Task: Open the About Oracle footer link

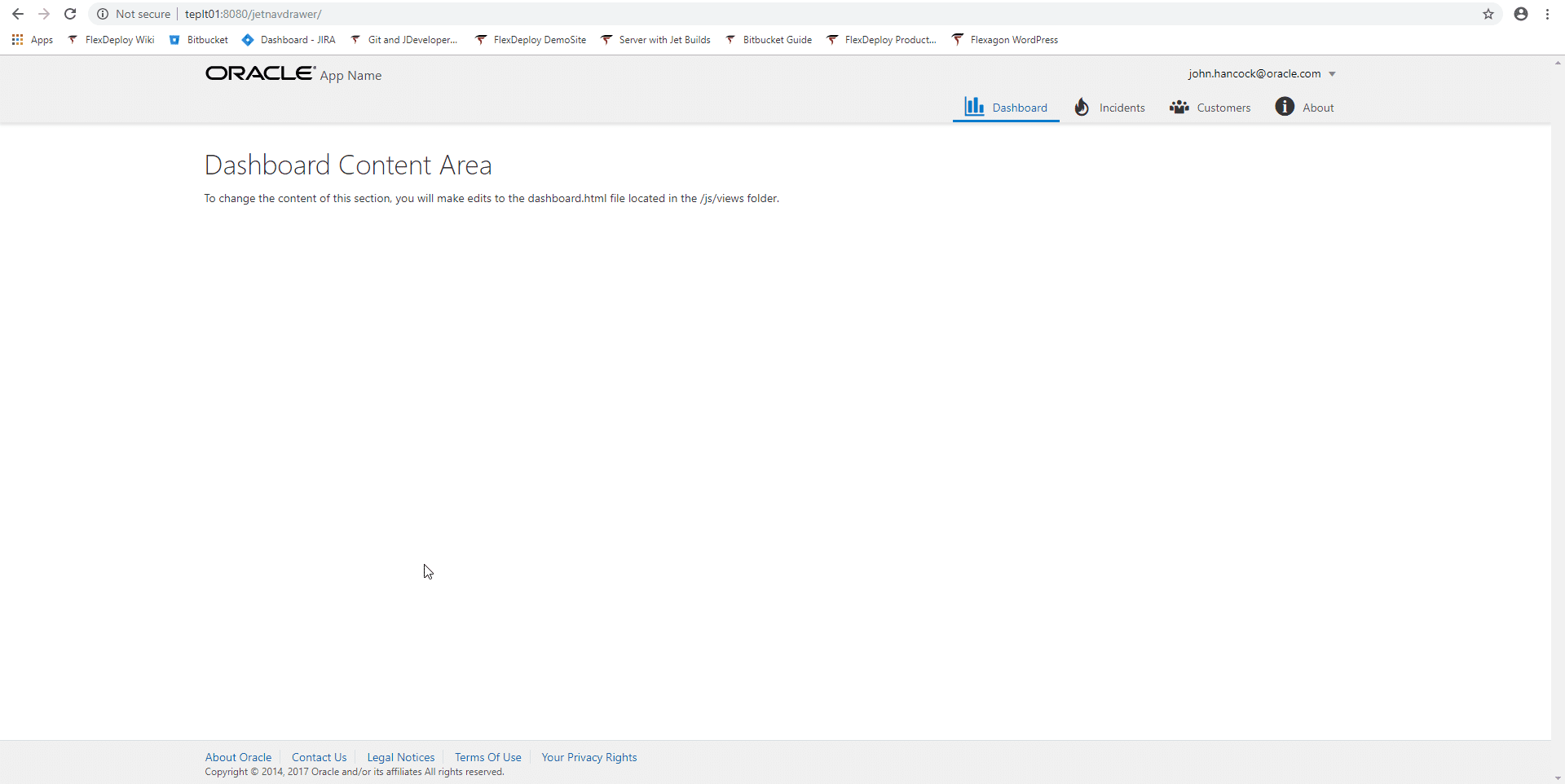Action: [238, 757]
